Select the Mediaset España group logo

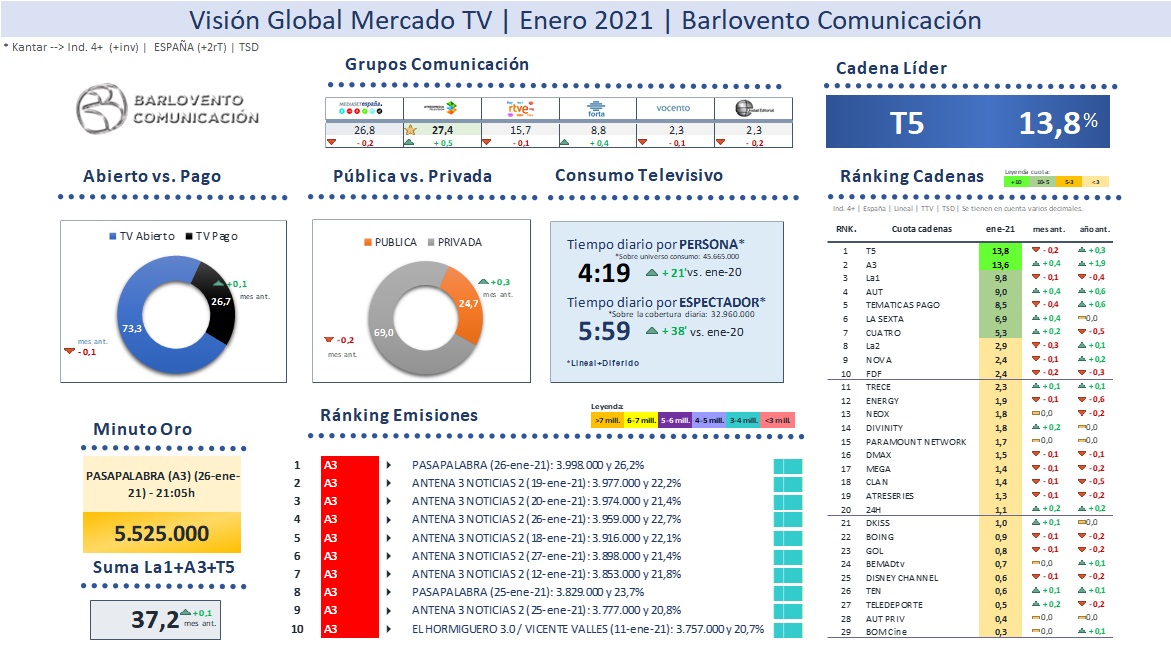click(361, 108)
